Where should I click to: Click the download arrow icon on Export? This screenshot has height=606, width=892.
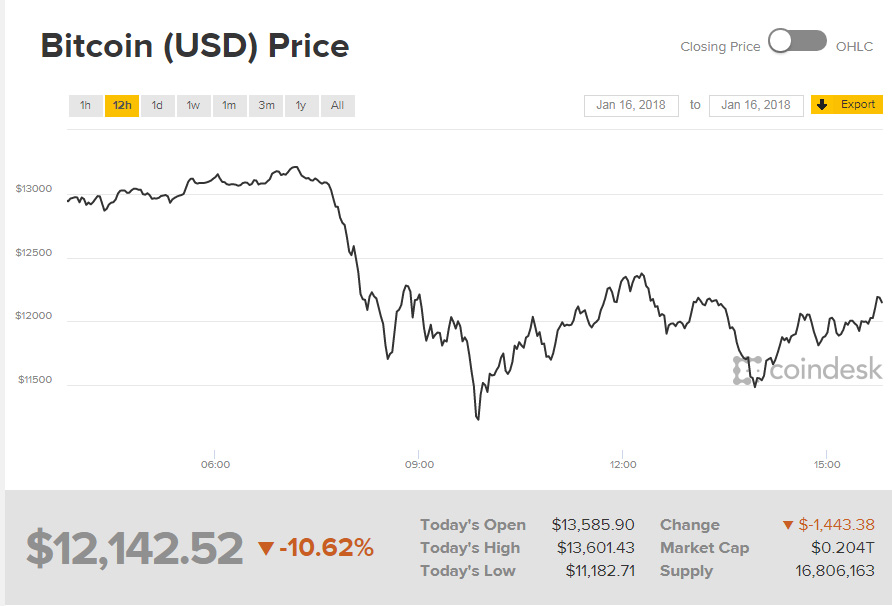(x=823, y=104)
